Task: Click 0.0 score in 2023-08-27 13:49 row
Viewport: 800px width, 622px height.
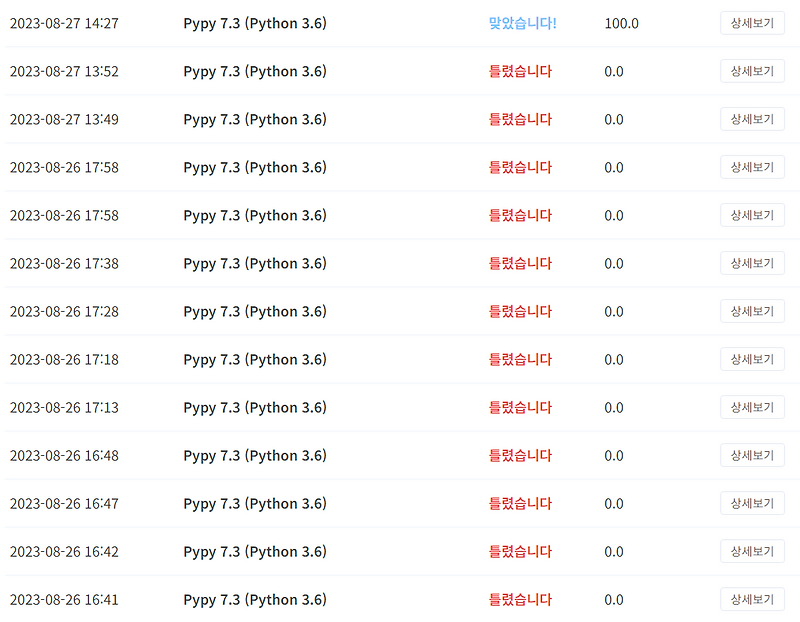Action: tap(614, 119)
